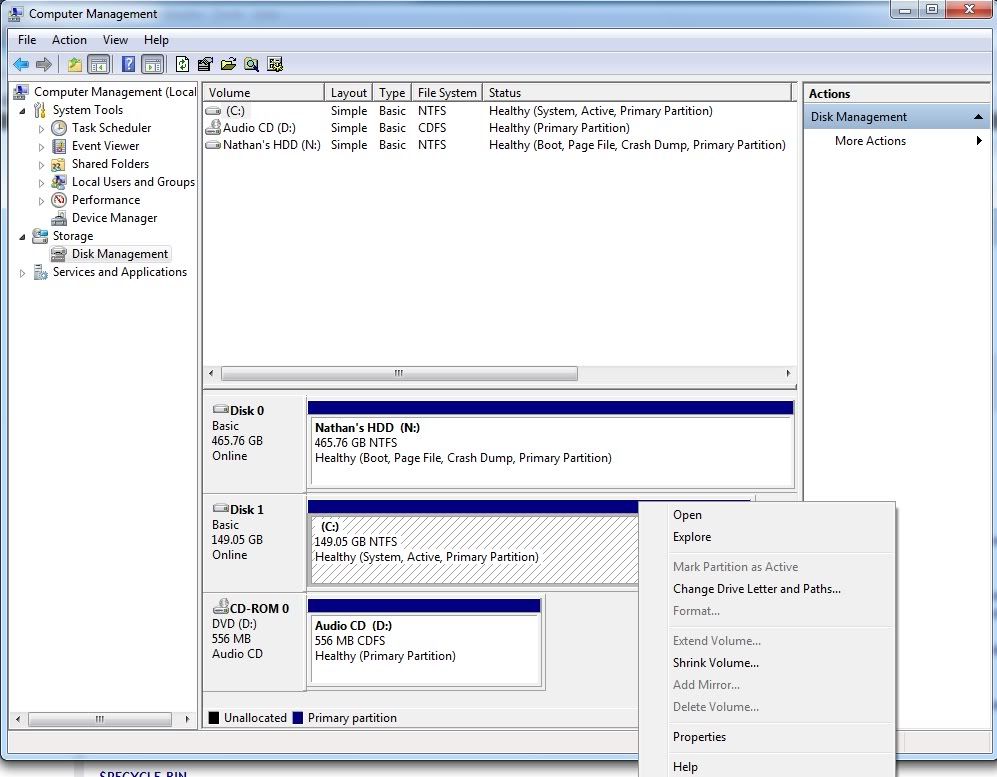This screenshot has height=777, width=997.
Task: Open the View menu
Action: click(x=115, y=39)
